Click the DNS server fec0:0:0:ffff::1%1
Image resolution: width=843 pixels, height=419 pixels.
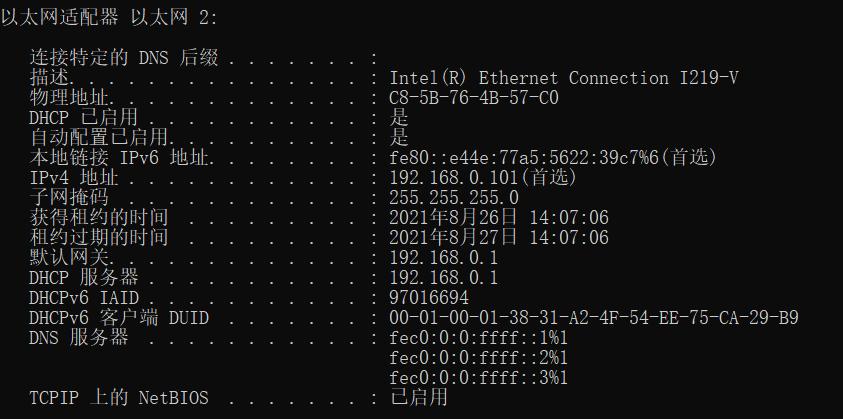coord(479,338)
